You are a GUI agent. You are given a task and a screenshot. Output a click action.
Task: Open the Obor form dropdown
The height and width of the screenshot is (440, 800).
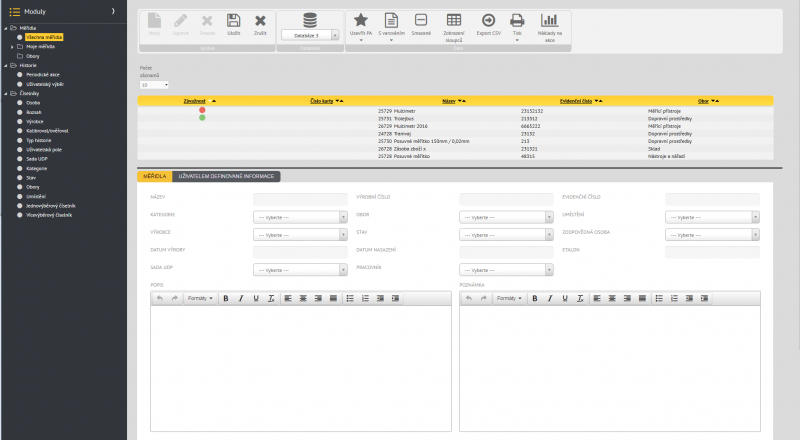[x=506, y=217]
